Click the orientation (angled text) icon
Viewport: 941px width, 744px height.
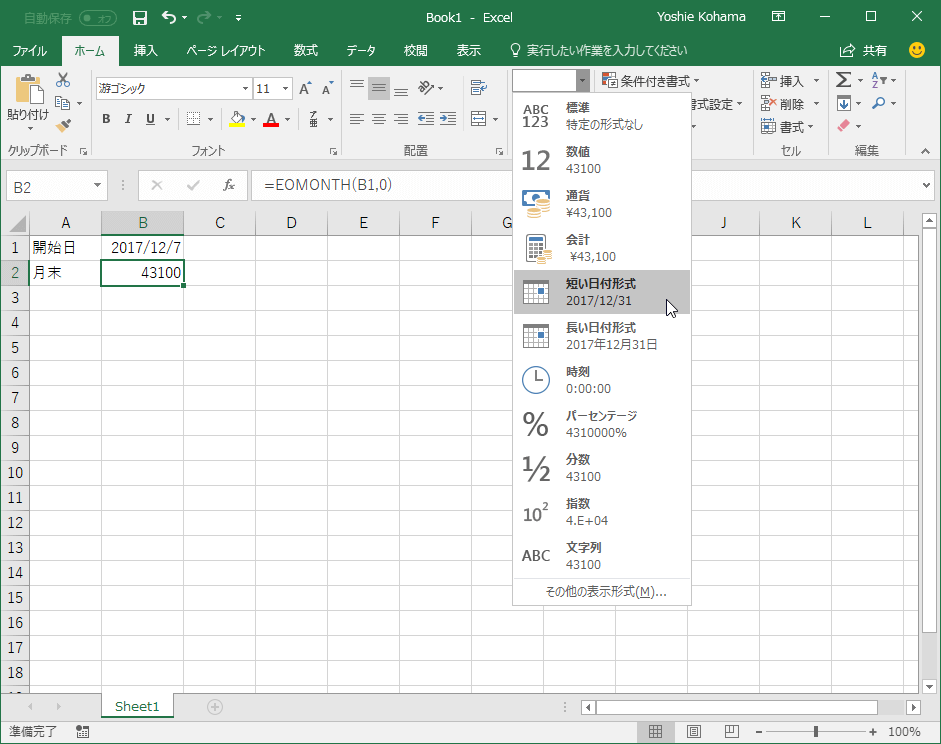point(425,88)
